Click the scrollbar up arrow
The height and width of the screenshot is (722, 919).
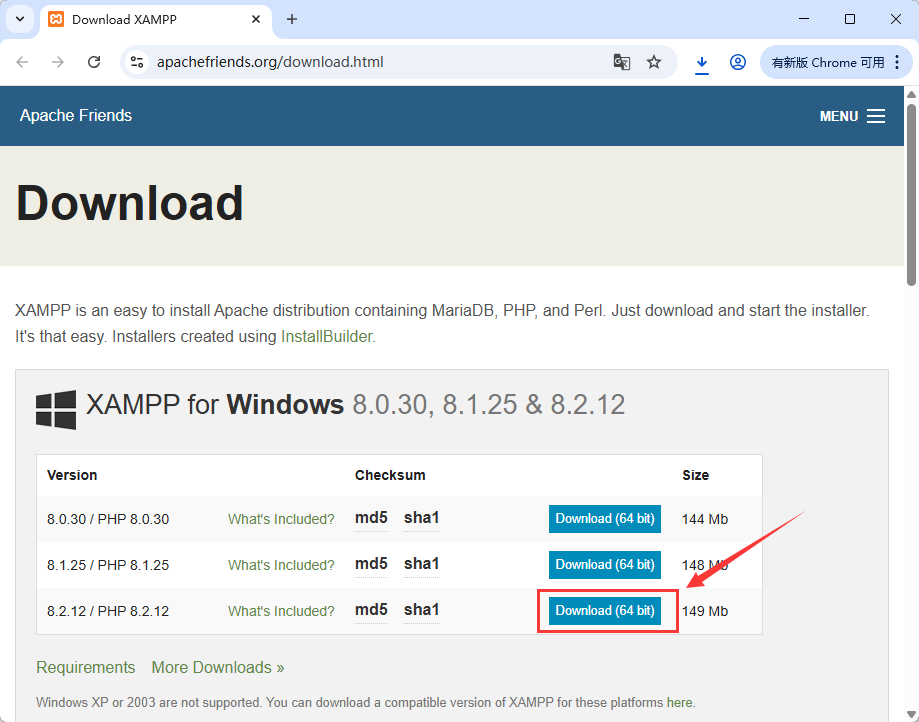click(x=911, y=94)
